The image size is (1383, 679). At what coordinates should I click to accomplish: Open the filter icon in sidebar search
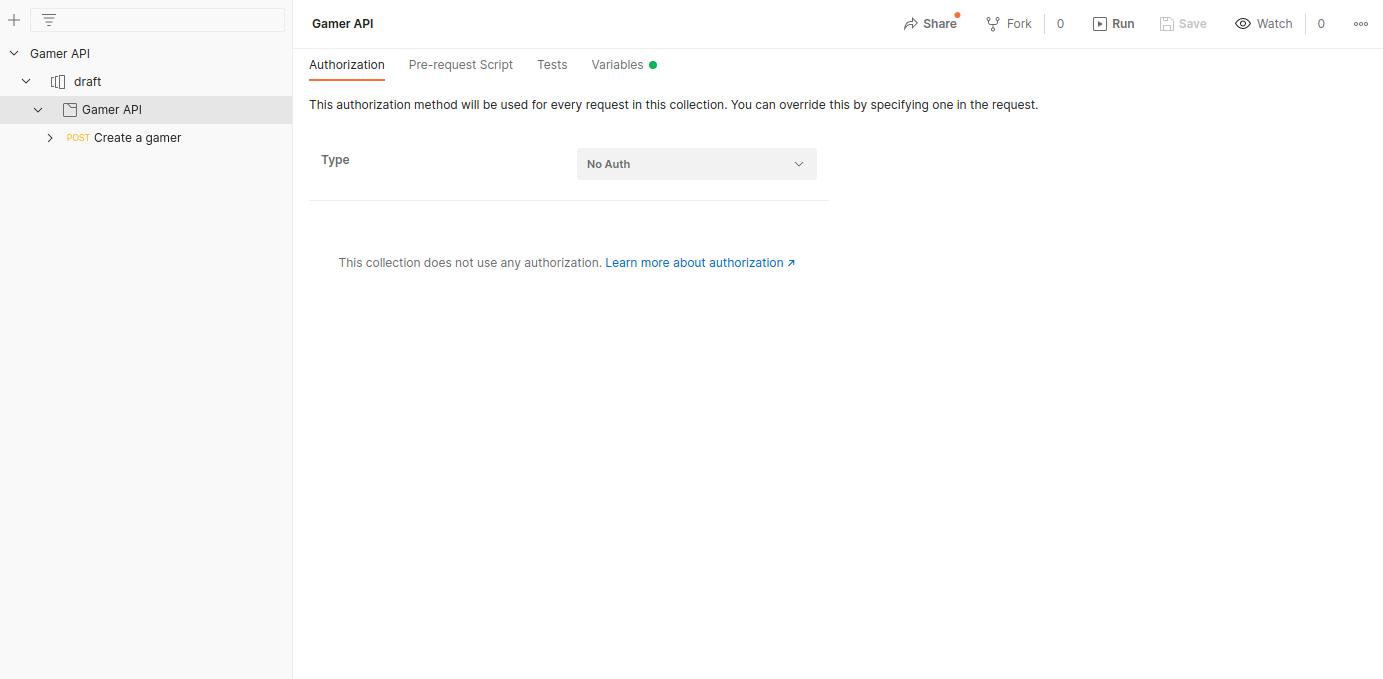49,20
